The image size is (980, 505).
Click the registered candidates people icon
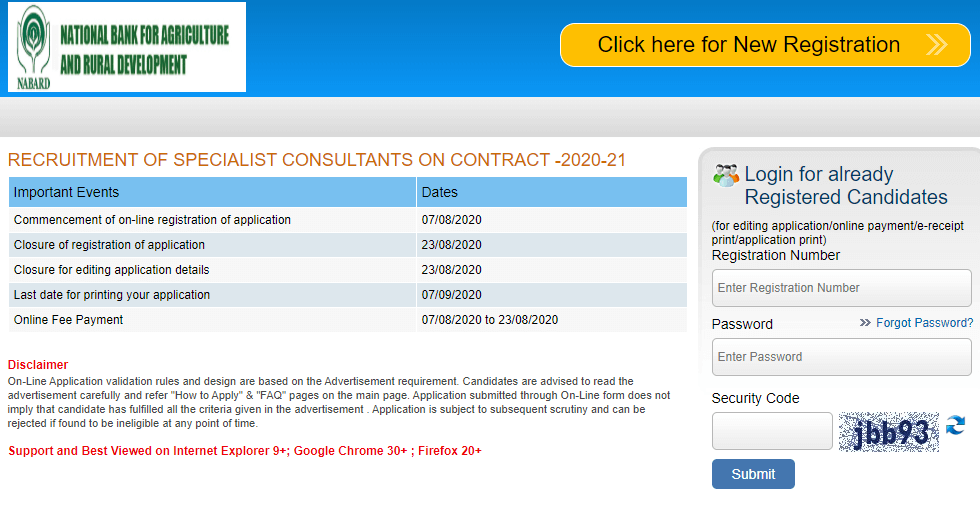(726, 176)
